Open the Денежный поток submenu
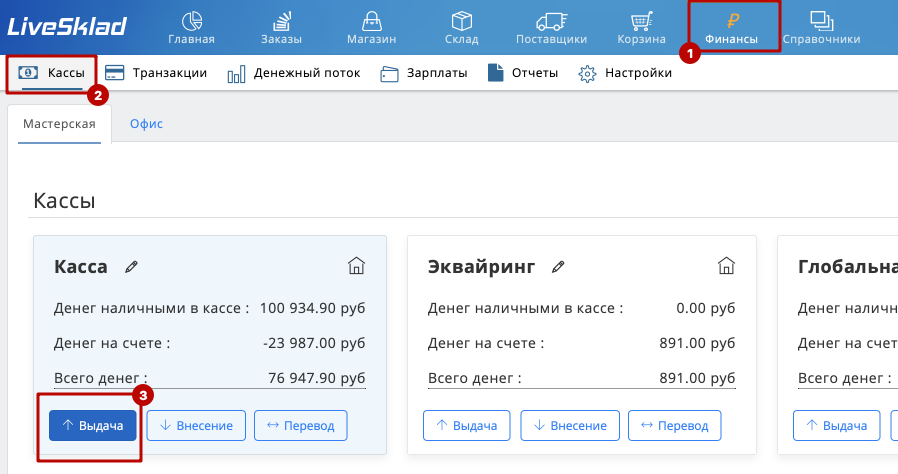 294,73
